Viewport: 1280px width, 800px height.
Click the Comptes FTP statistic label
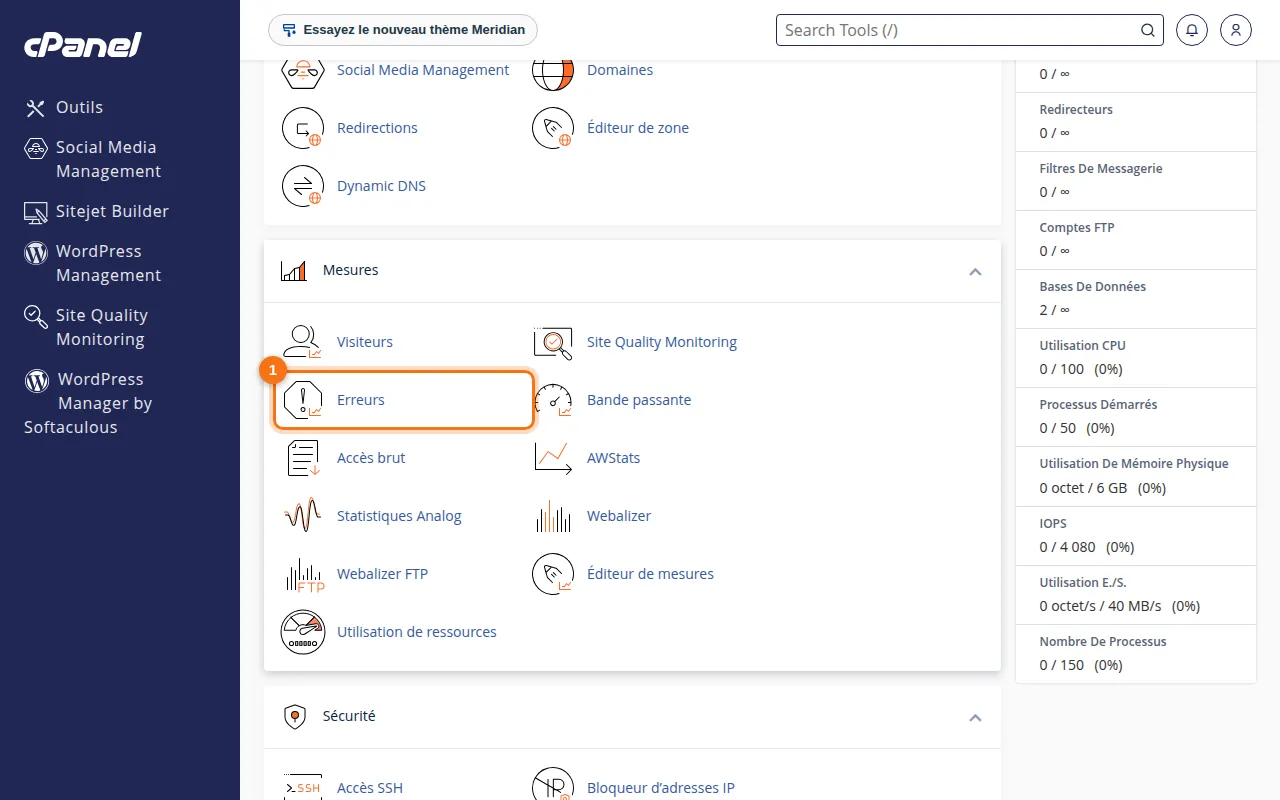(1077, 228)
